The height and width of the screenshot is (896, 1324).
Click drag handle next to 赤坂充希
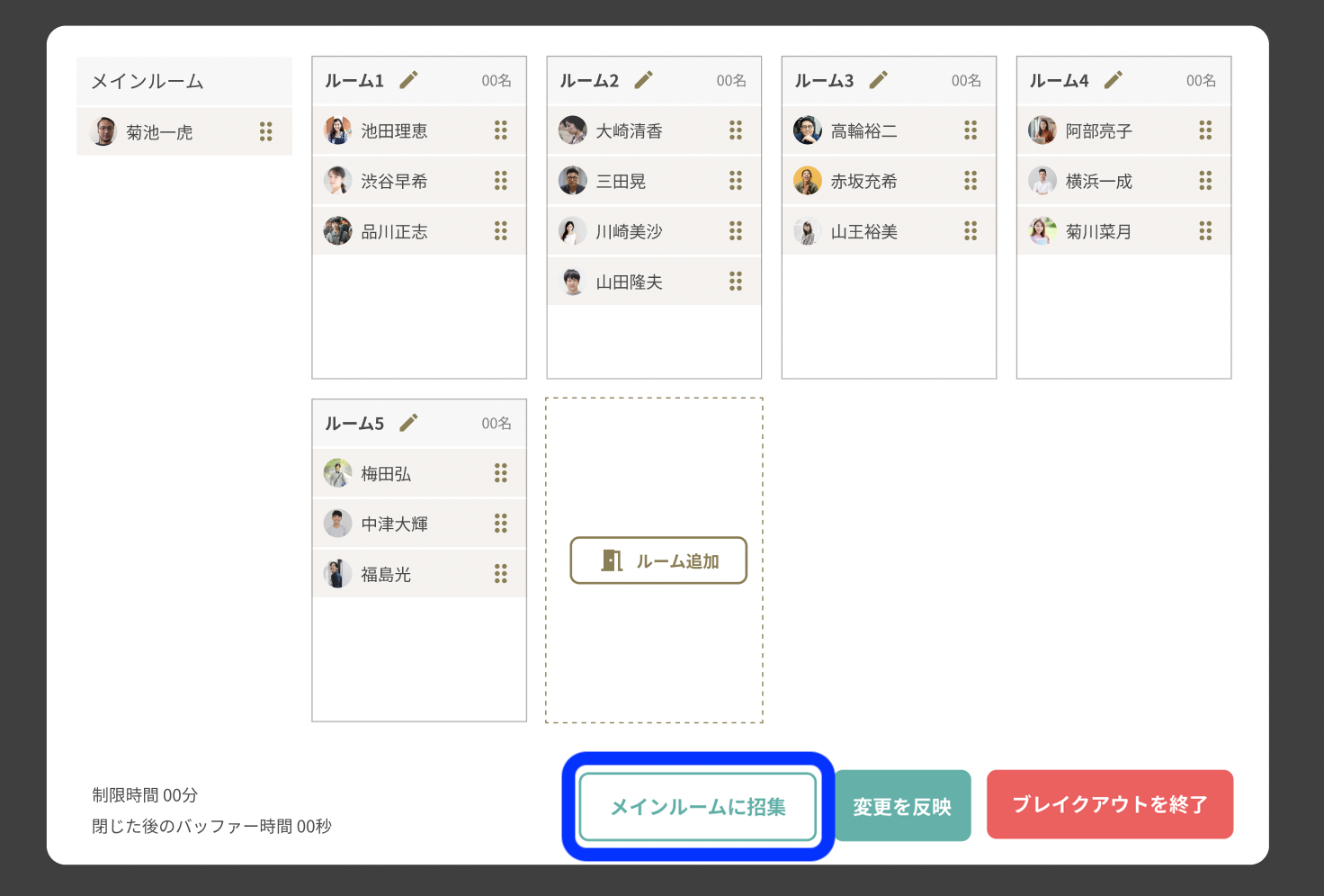(970, 181)
